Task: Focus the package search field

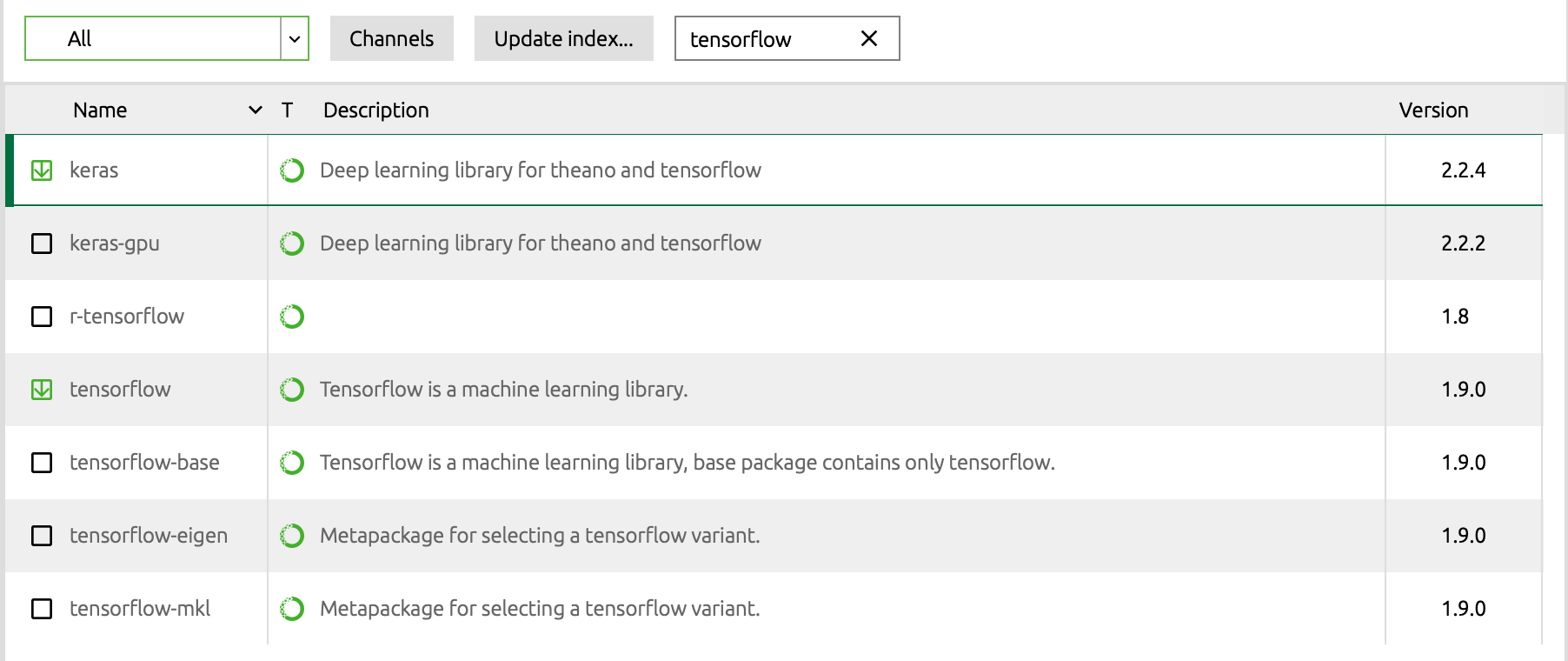Action: (765, 39)
